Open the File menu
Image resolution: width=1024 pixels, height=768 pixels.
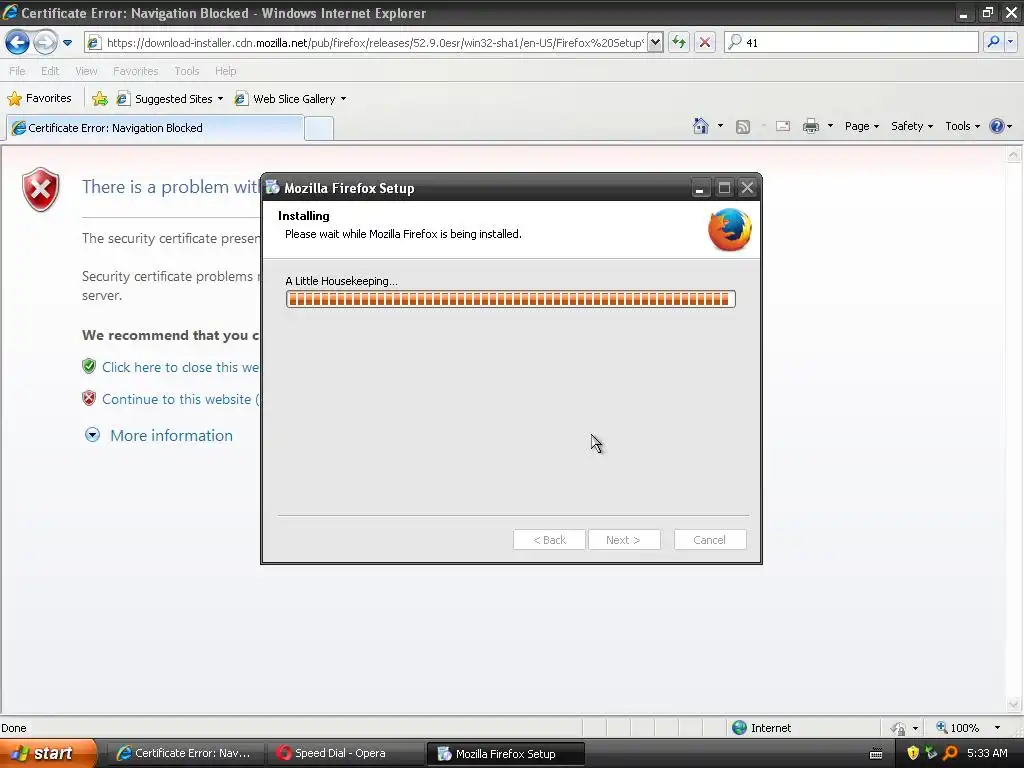17,71
